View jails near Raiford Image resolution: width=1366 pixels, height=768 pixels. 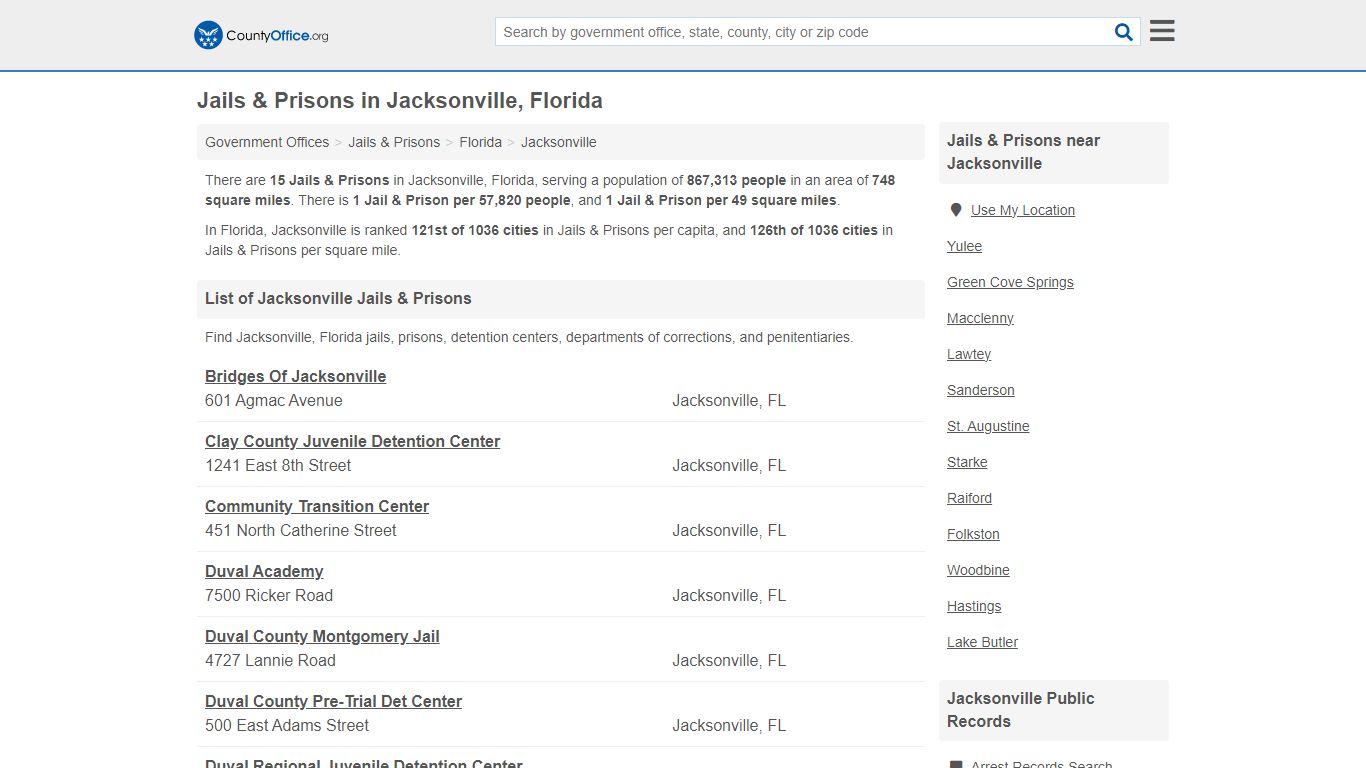click(x=969, y=498)
